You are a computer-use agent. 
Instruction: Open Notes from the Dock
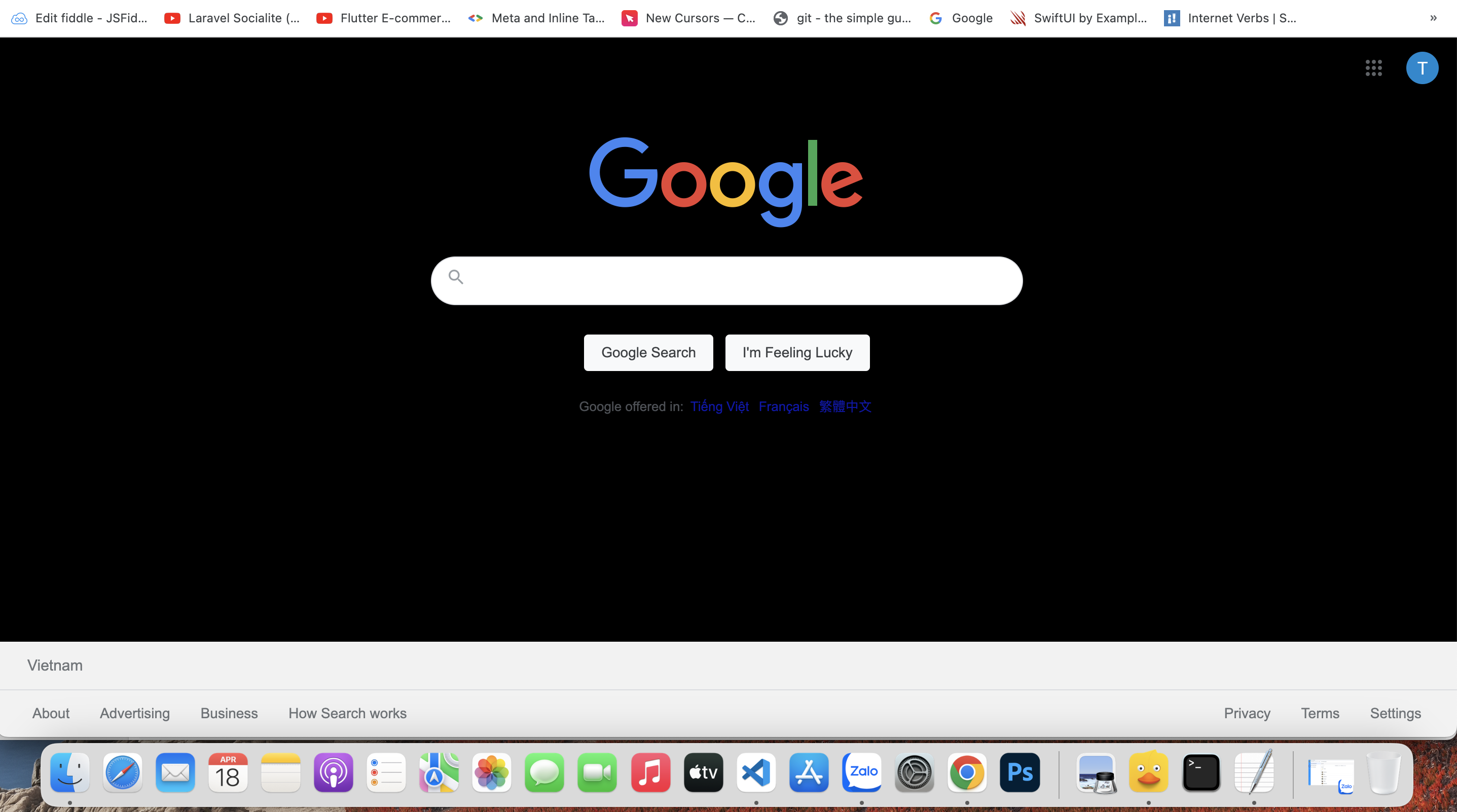280,772
